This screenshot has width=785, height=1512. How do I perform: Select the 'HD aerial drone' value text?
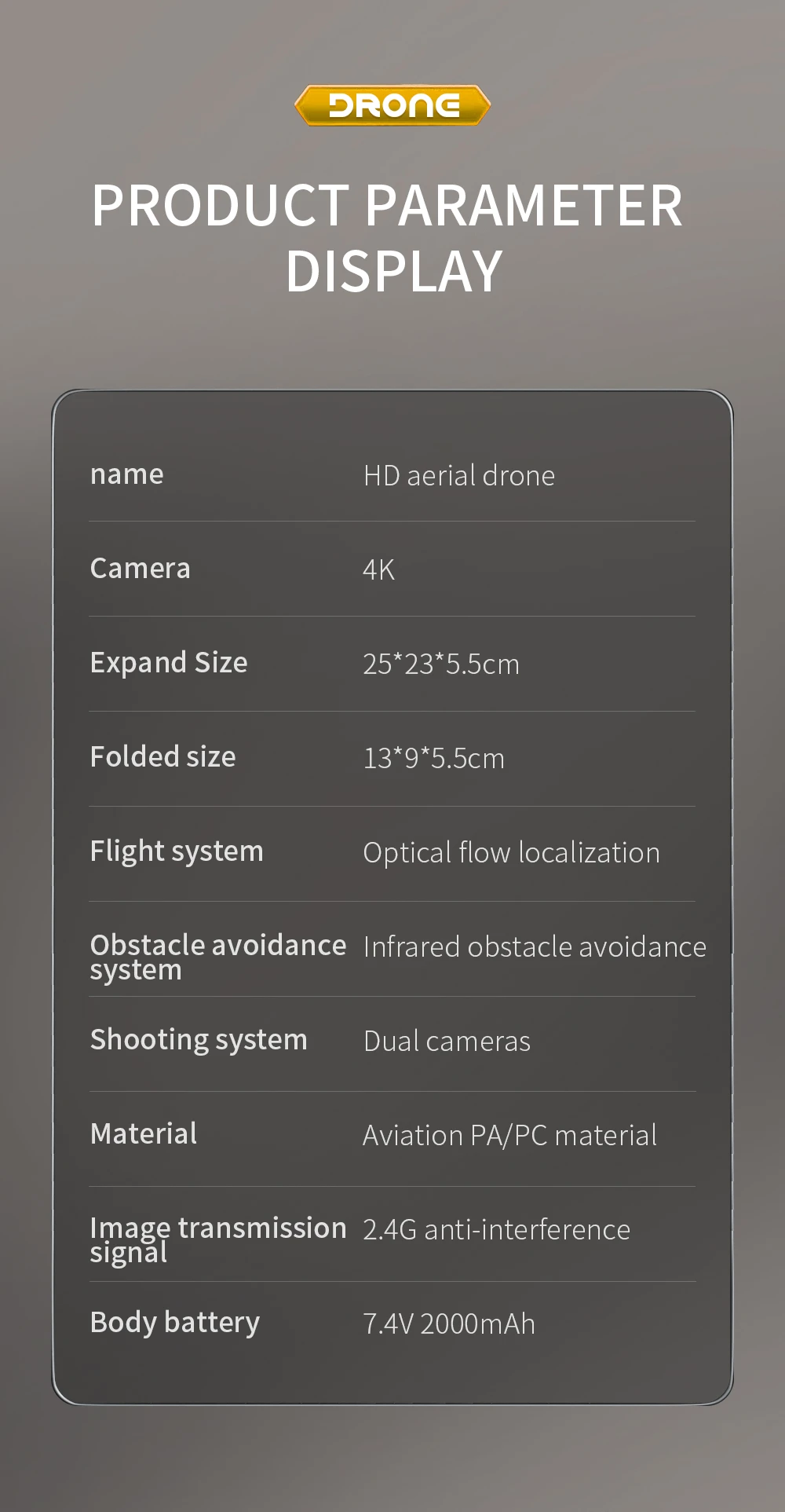(458, 476)
